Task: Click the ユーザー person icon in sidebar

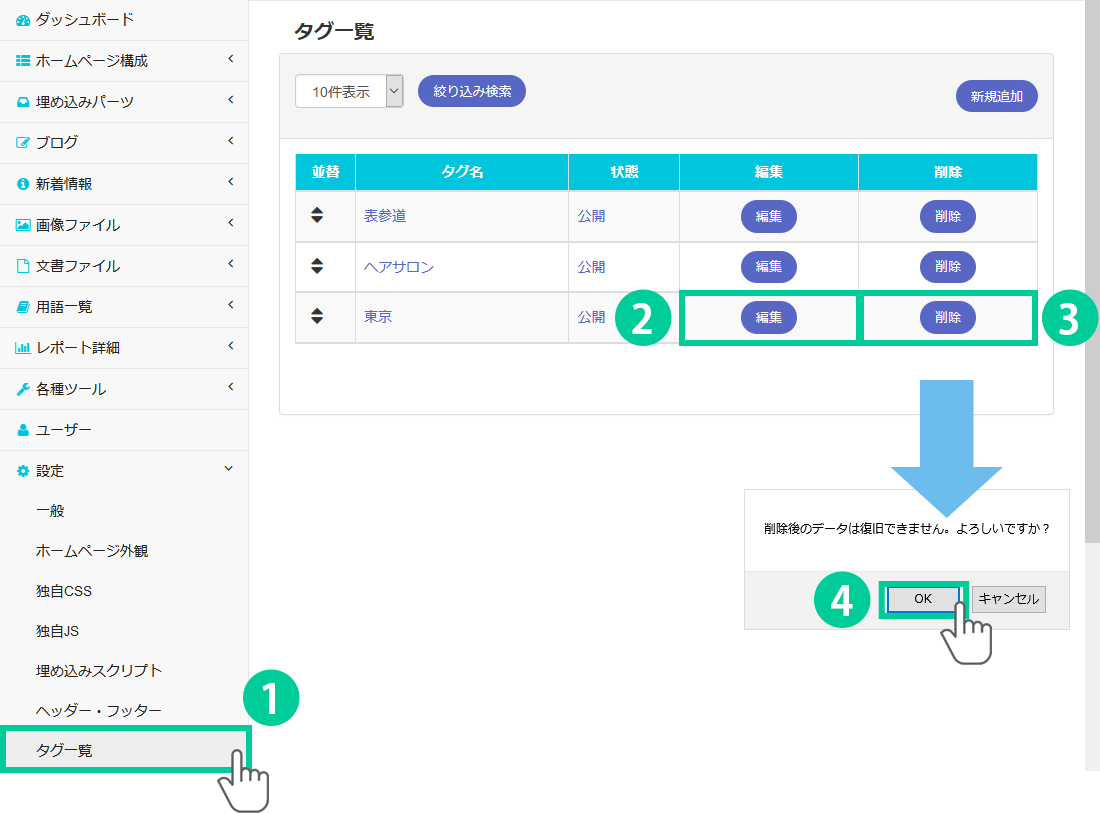Action: [x=23, y=430]
